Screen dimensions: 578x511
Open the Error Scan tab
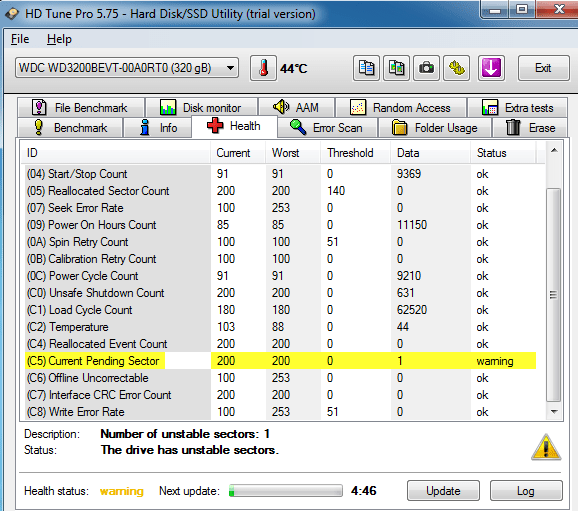pyautogui.click(x=327, y=128)
